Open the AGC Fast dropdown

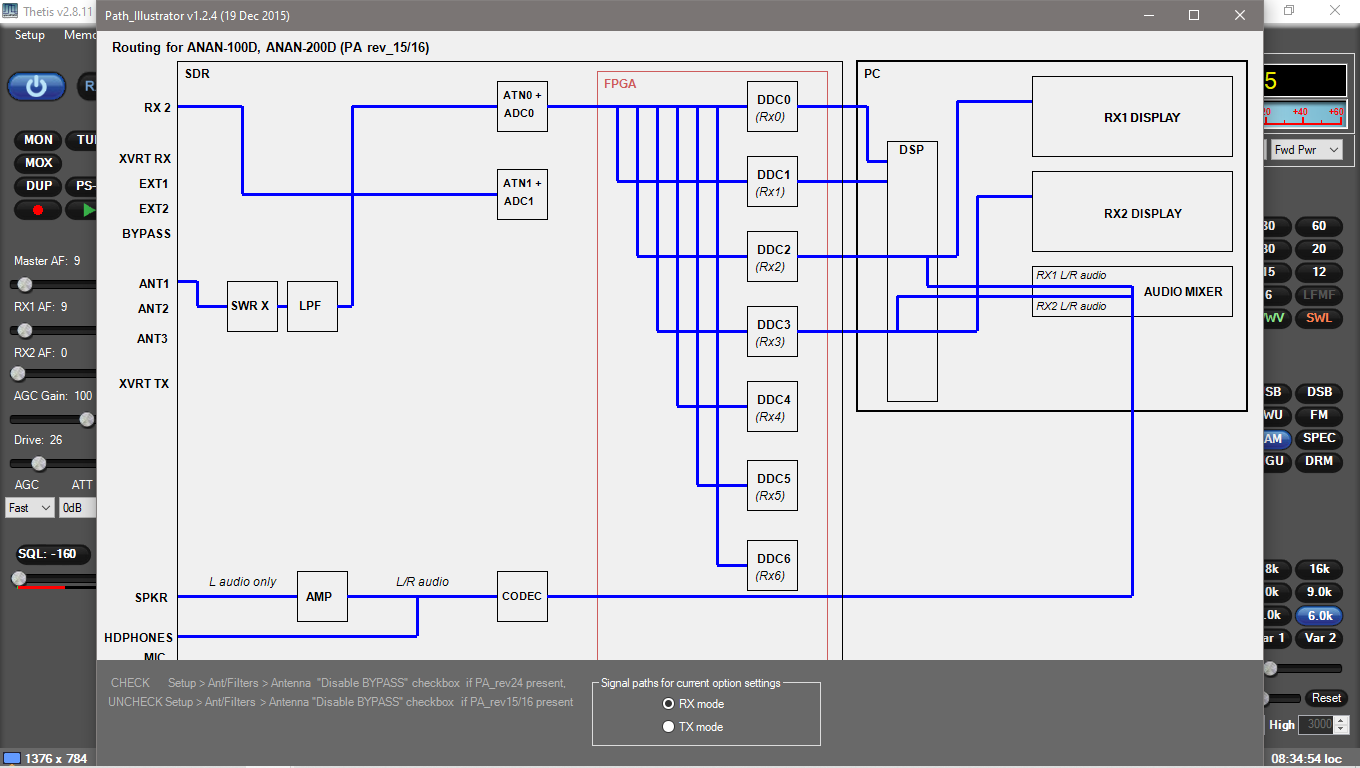(30, 508)
